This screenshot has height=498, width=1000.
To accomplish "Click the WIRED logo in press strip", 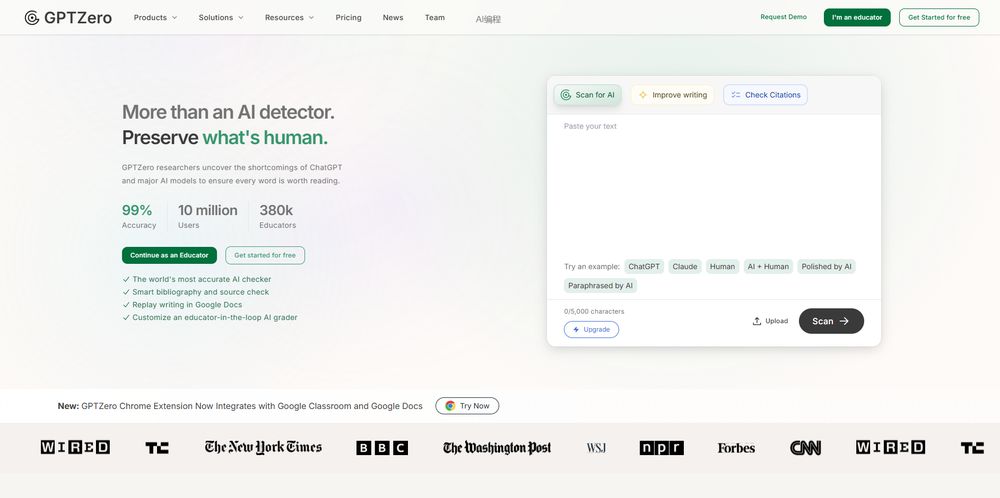I will [75, 447].
